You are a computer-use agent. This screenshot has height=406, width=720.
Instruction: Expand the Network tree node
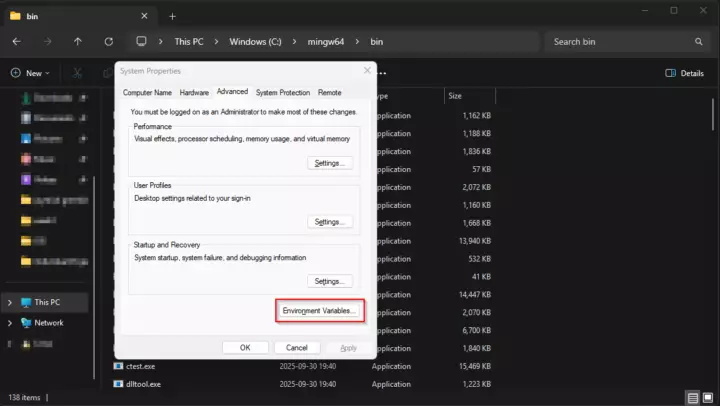pyautogui.click(x=10, y=323)
